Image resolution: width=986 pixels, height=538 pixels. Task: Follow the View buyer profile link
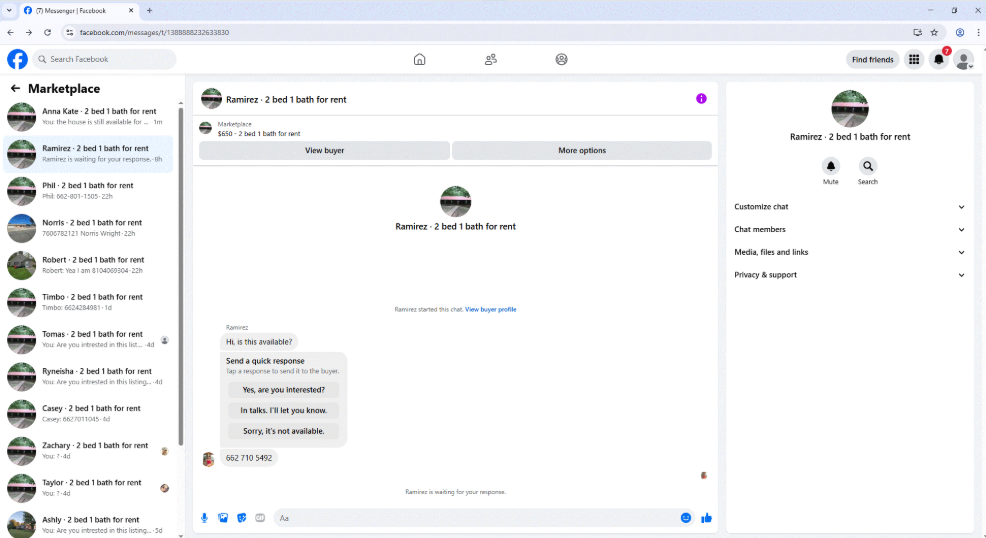click(490, 309)
